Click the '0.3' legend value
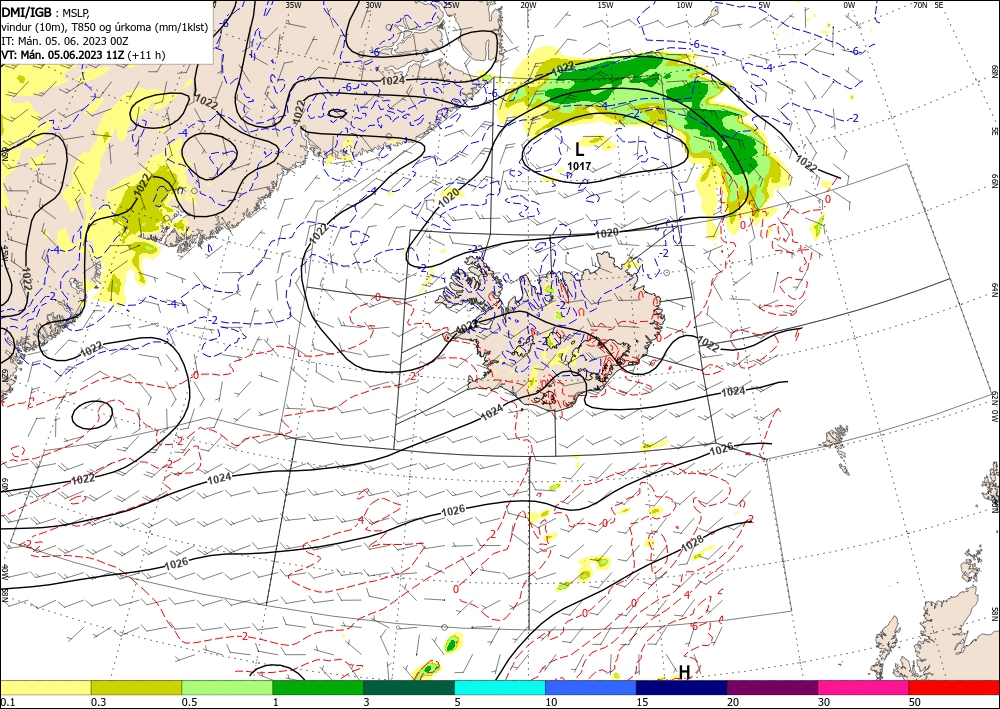This screenshot has height=709, width=1000. pyautogui.click(x=98, y=702)
